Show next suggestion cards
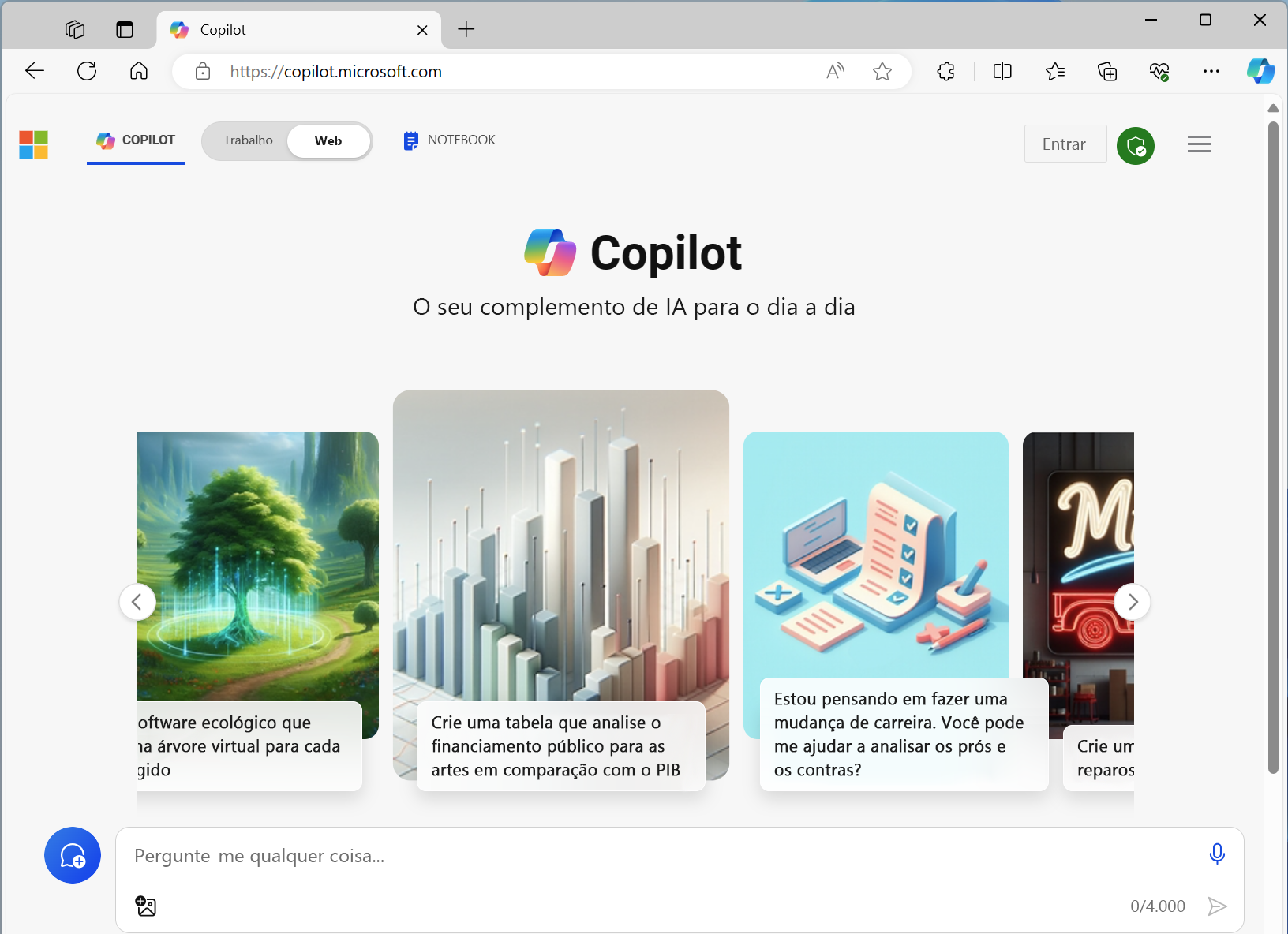 [1133, 602]
